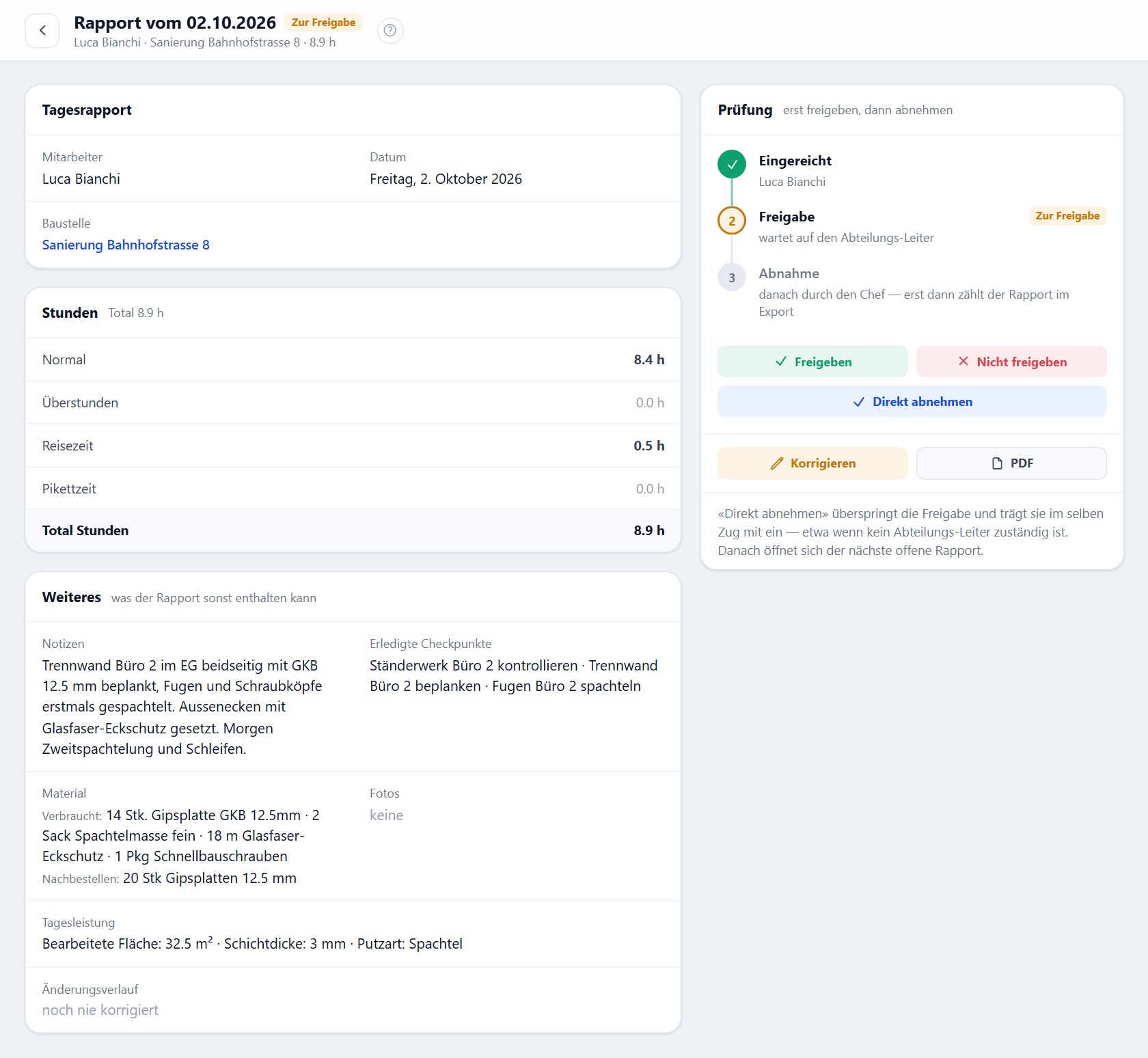The width and height of the screenshot is (1148, 1058).
Task: Click the Erledigte Checkpunkte list text
Action: pyautogui.click(x=513, y=676)
